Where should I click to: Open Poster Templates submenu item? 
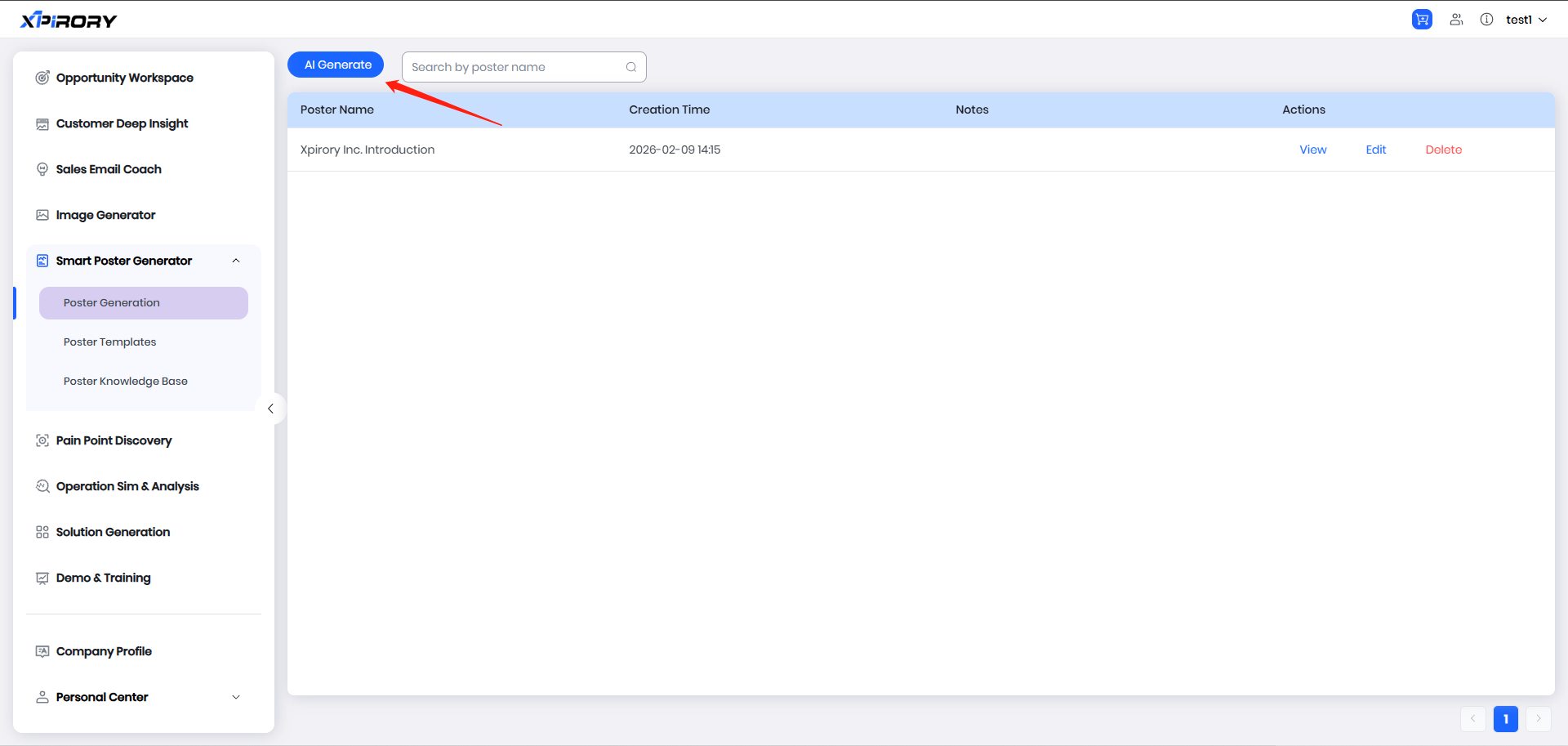pyautogui.click(x=110, y=342)
